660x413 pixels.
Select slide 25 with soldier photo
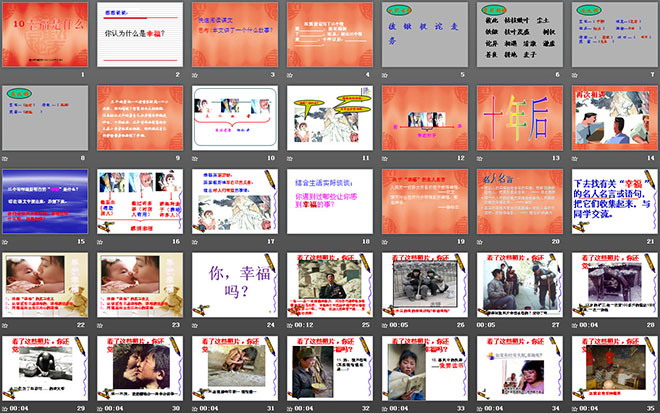coord(330,285)
